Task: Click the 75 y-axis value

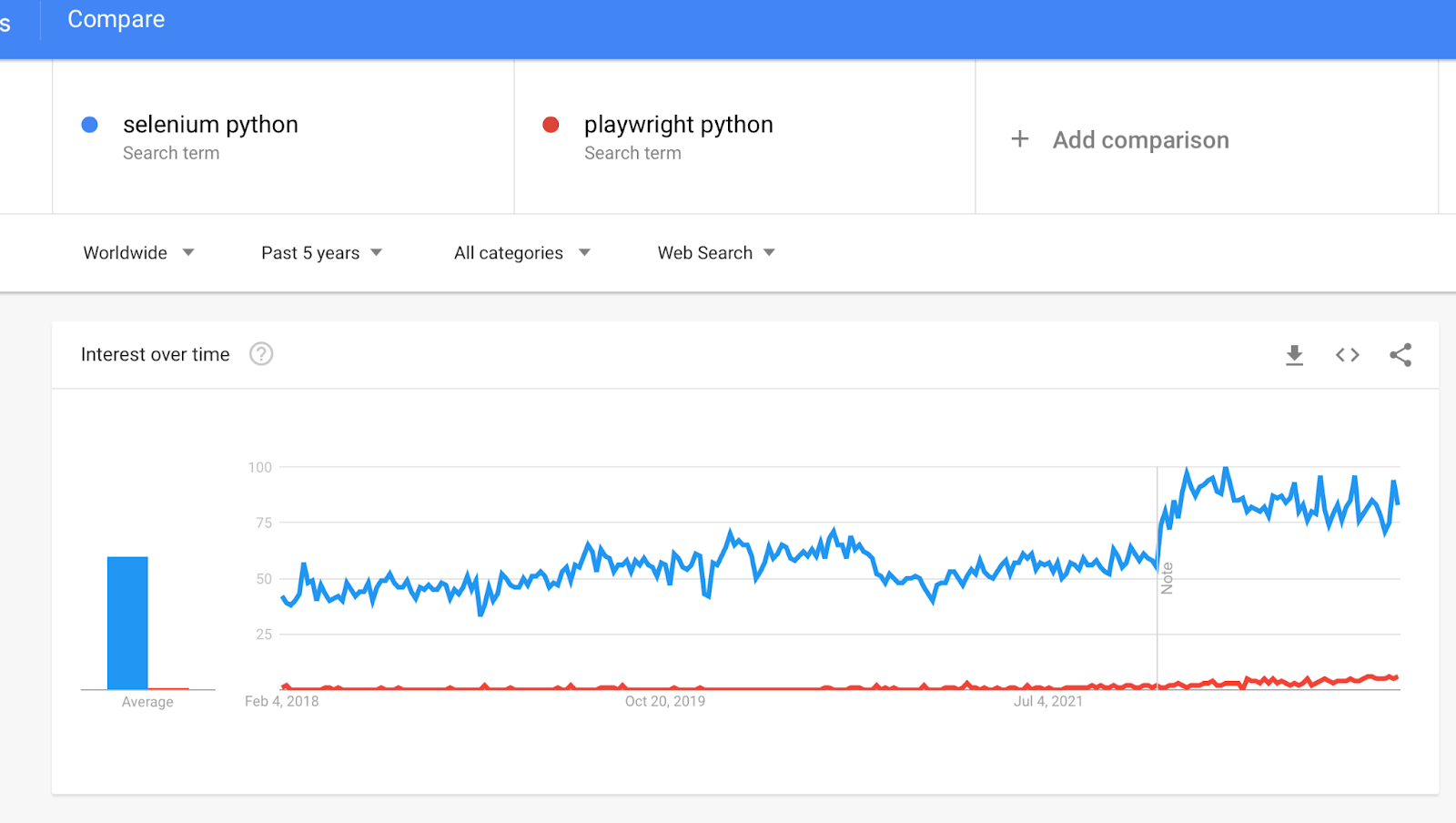Action: (264, 523)
